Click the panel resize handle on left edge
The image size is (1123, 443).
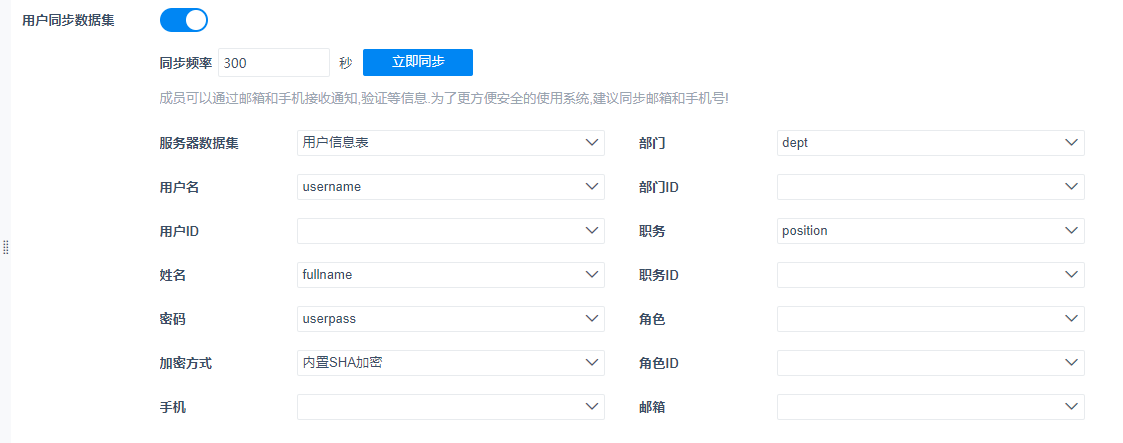[5, 247]
